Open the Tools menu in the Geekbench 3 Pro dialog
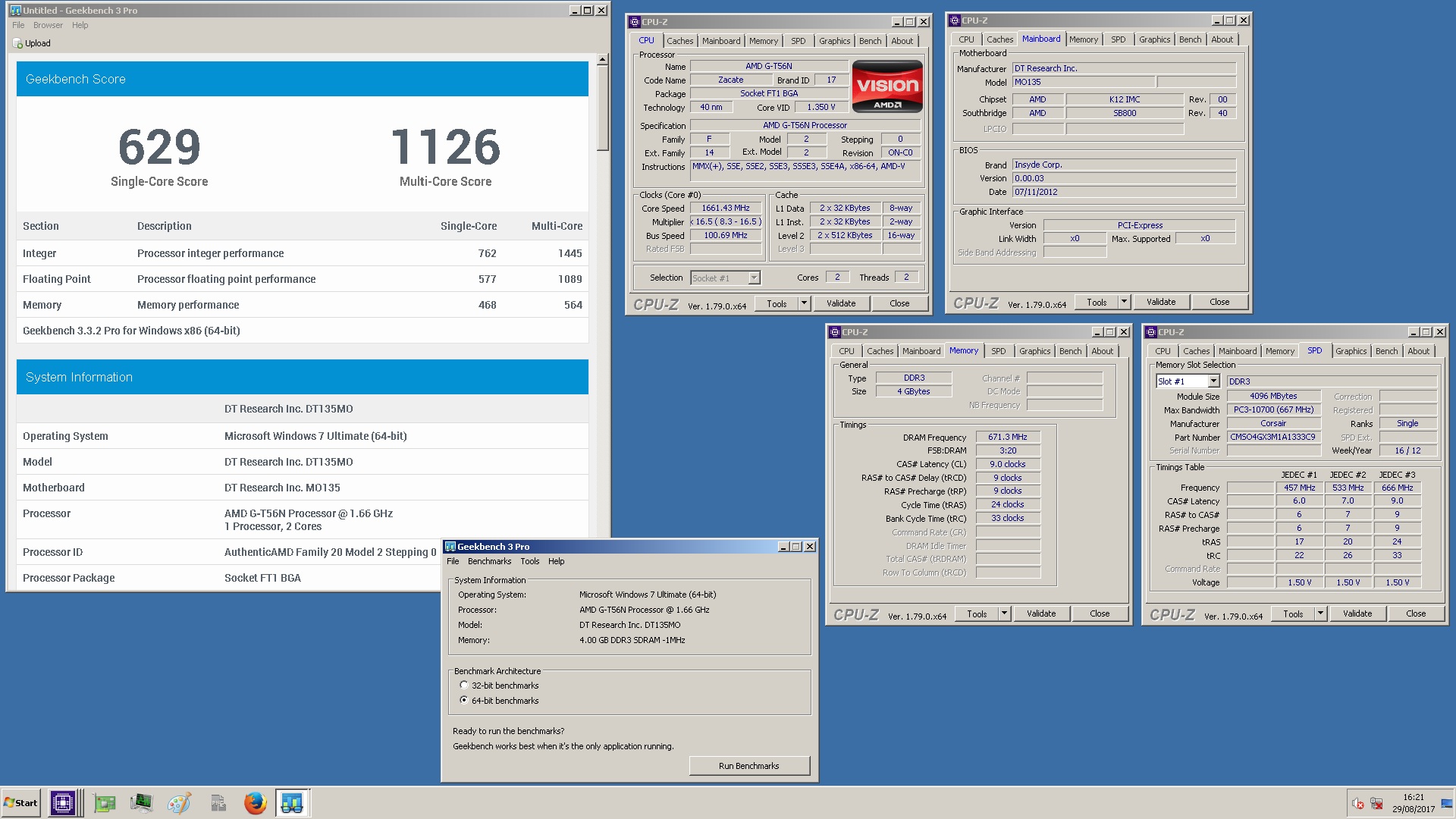The height and width of the screenshot is (819, 1456). (x=529, y=562)
